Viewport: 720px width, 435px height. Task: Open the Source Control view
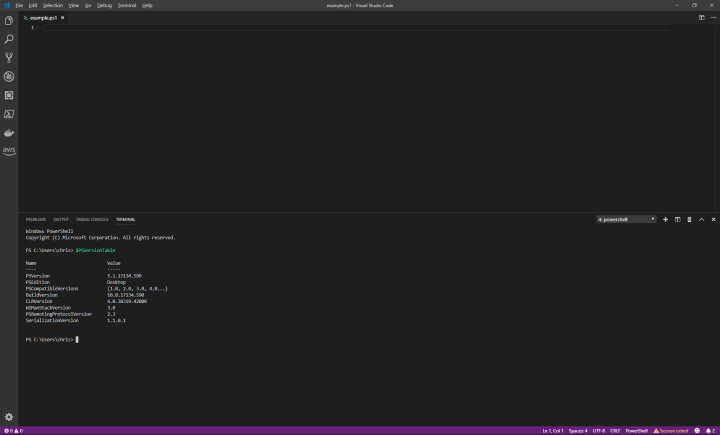9,58
